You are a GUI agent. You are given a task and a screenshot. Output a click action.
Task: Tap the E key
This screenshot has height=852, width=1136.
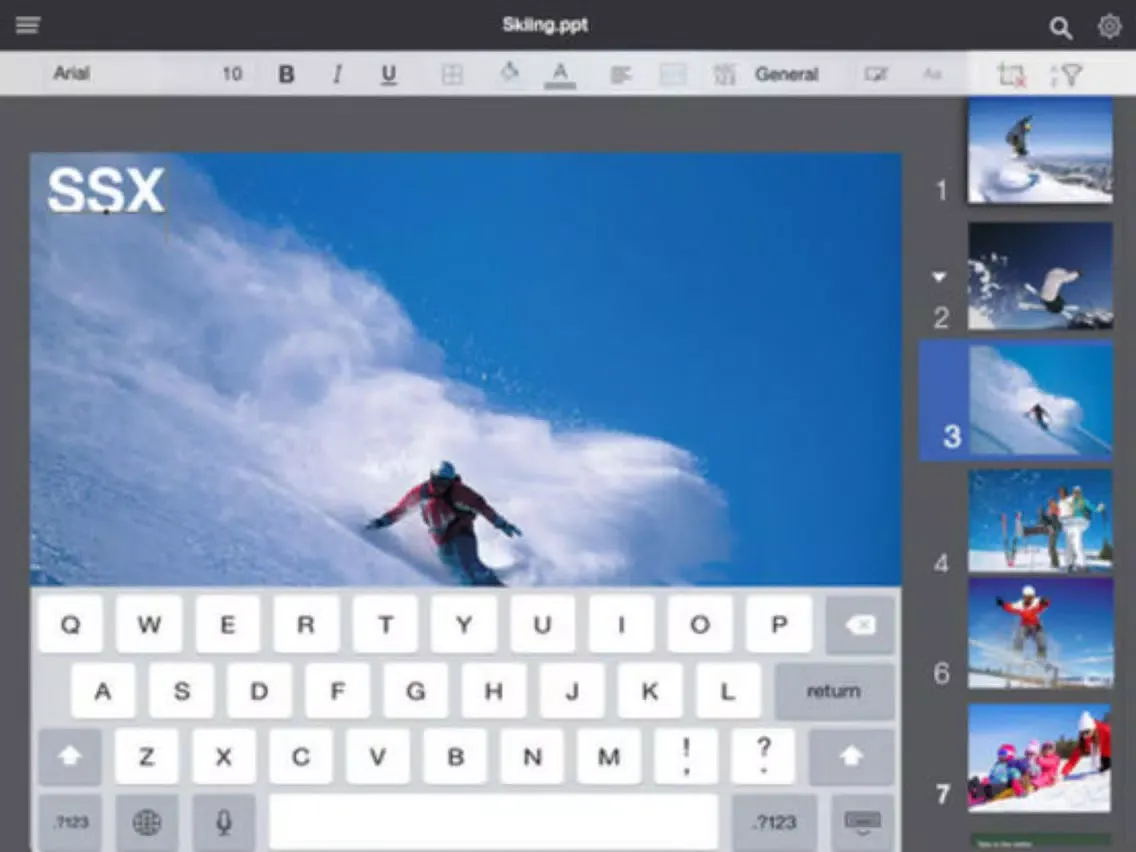tap(227, 625)
